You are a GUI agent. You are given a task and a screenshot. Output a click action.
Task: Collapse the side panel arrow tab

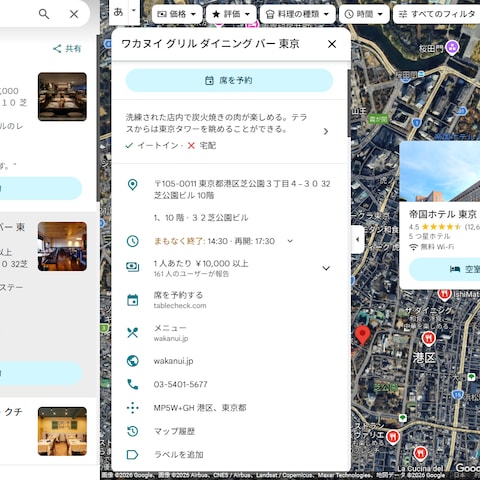tap(358, 239)
